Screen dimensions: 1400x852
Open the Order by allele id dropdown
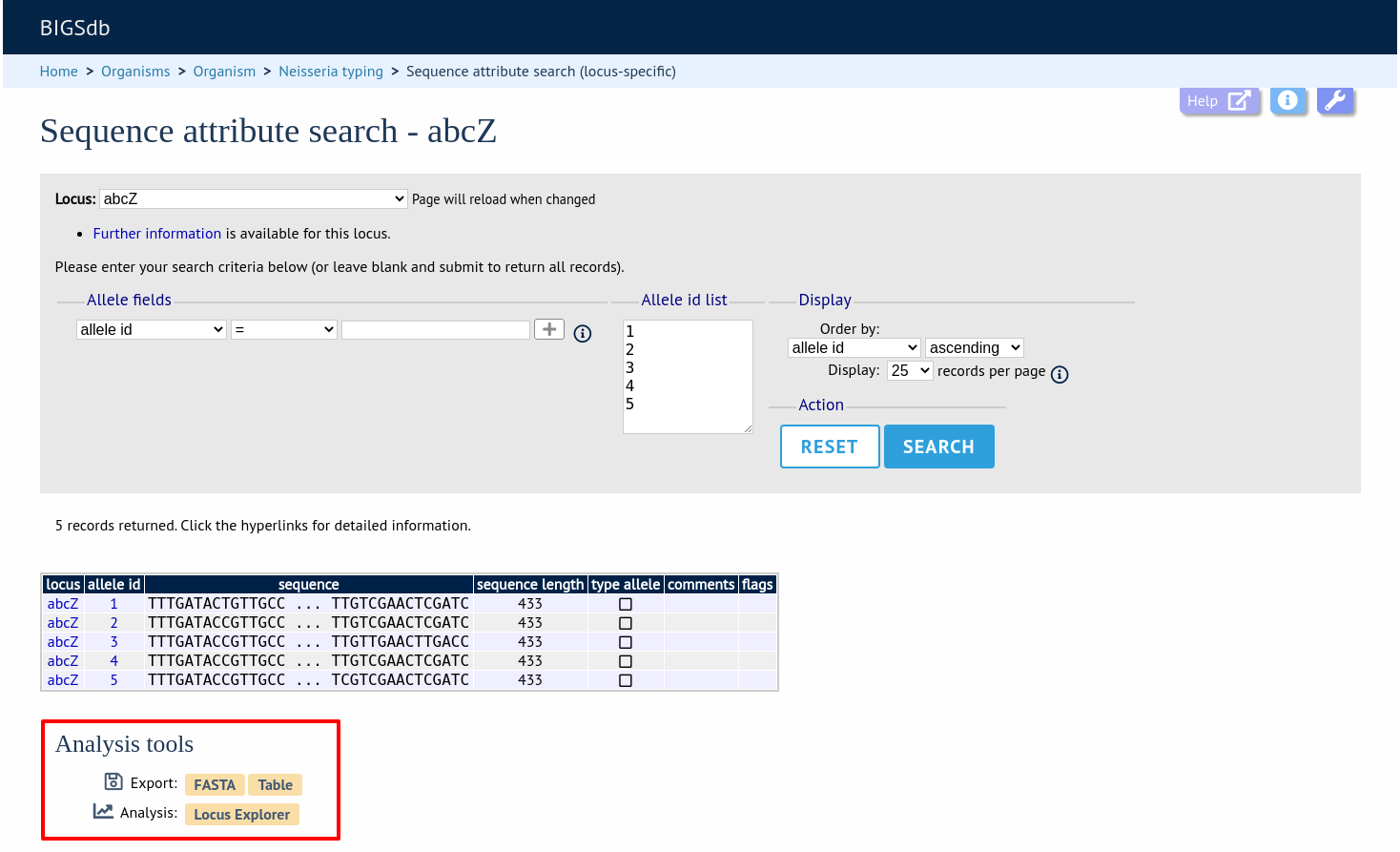pos(854,347)
